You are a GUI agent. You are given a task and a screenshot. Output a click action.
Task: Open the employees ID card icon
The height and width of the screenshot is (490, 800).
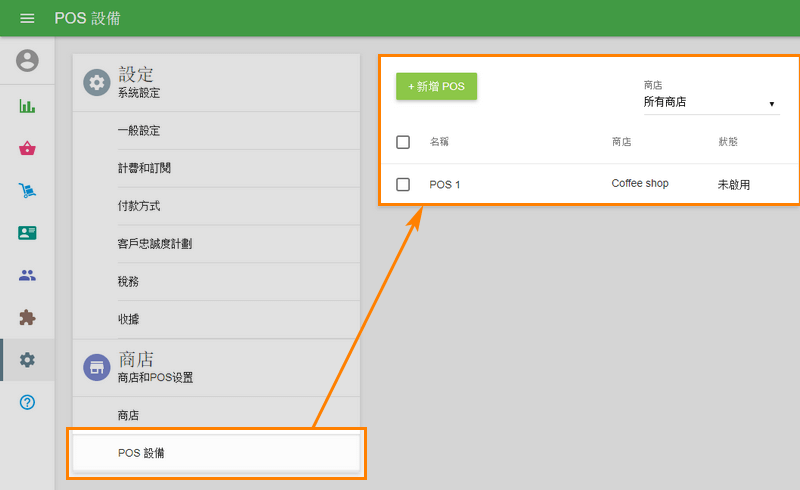pos(27,233)
